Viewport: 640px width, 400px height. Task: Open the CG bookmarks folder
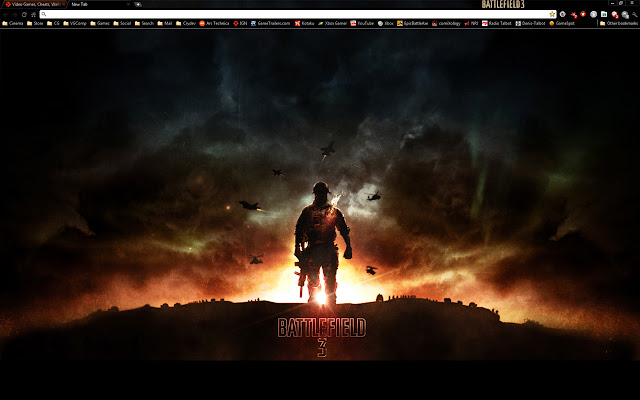tap(53, 23)
